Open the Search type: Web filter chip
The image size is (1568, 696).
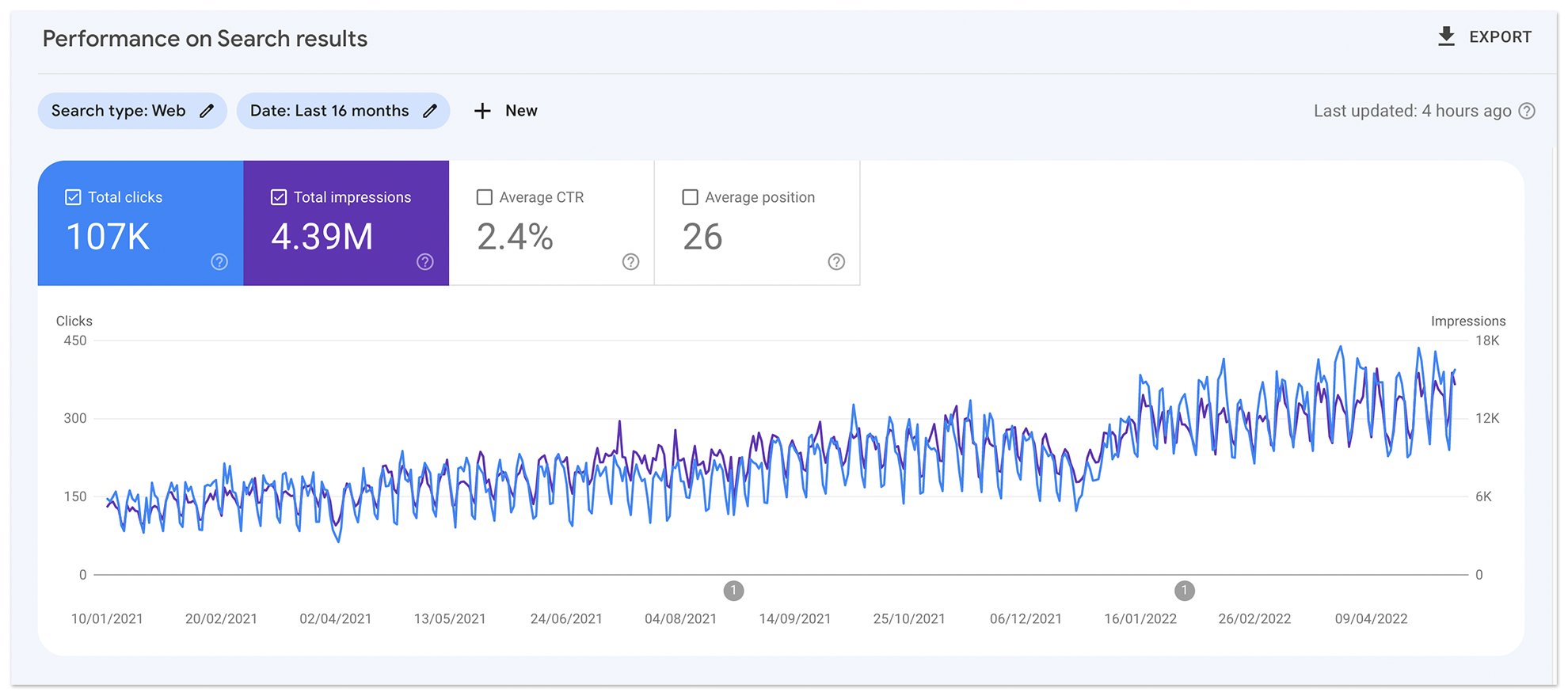[x=132, y=111]
